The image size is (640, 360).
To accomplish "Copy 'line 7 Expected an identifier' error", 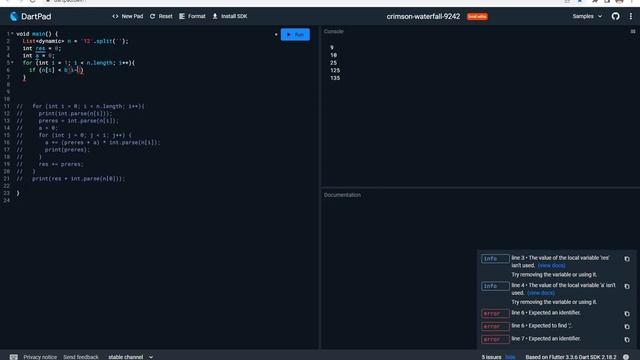I will click(x=627, y=340).
